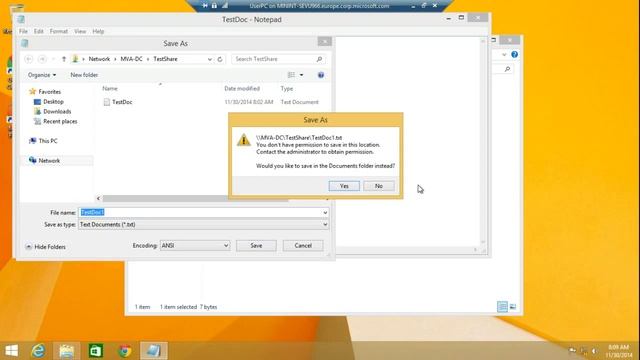640x360 pixels.
Task: Open the Encoding ANSI dropdown
Action: click(195, 246)
